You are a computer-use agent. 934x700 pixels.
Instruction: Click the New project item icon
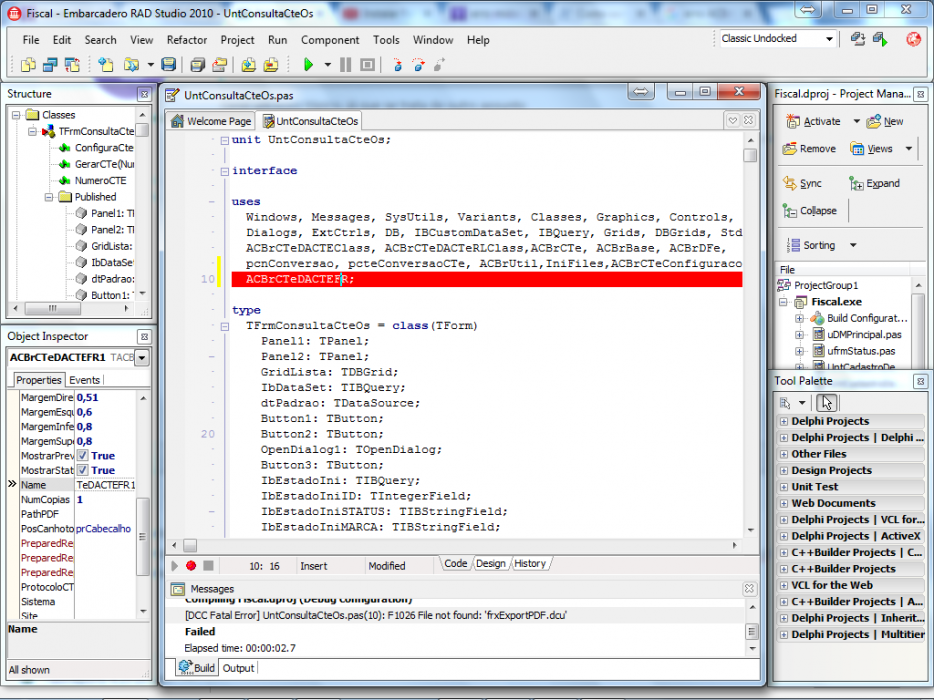point(885,122)
